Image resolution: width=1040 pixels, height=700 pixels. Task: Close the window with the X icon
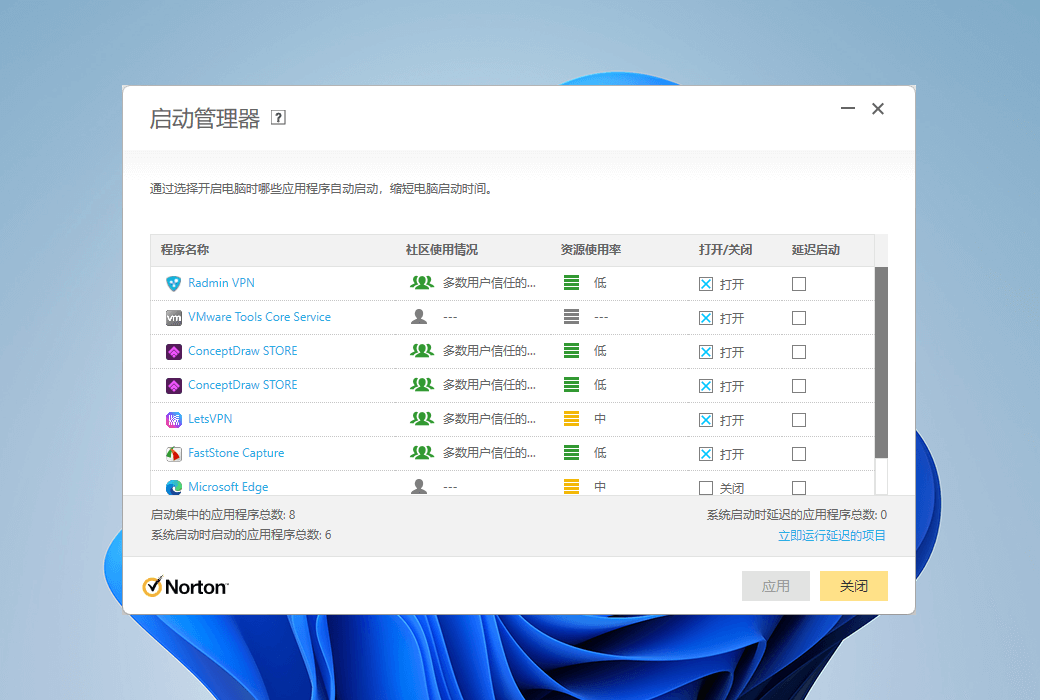[x=878, y=109]
